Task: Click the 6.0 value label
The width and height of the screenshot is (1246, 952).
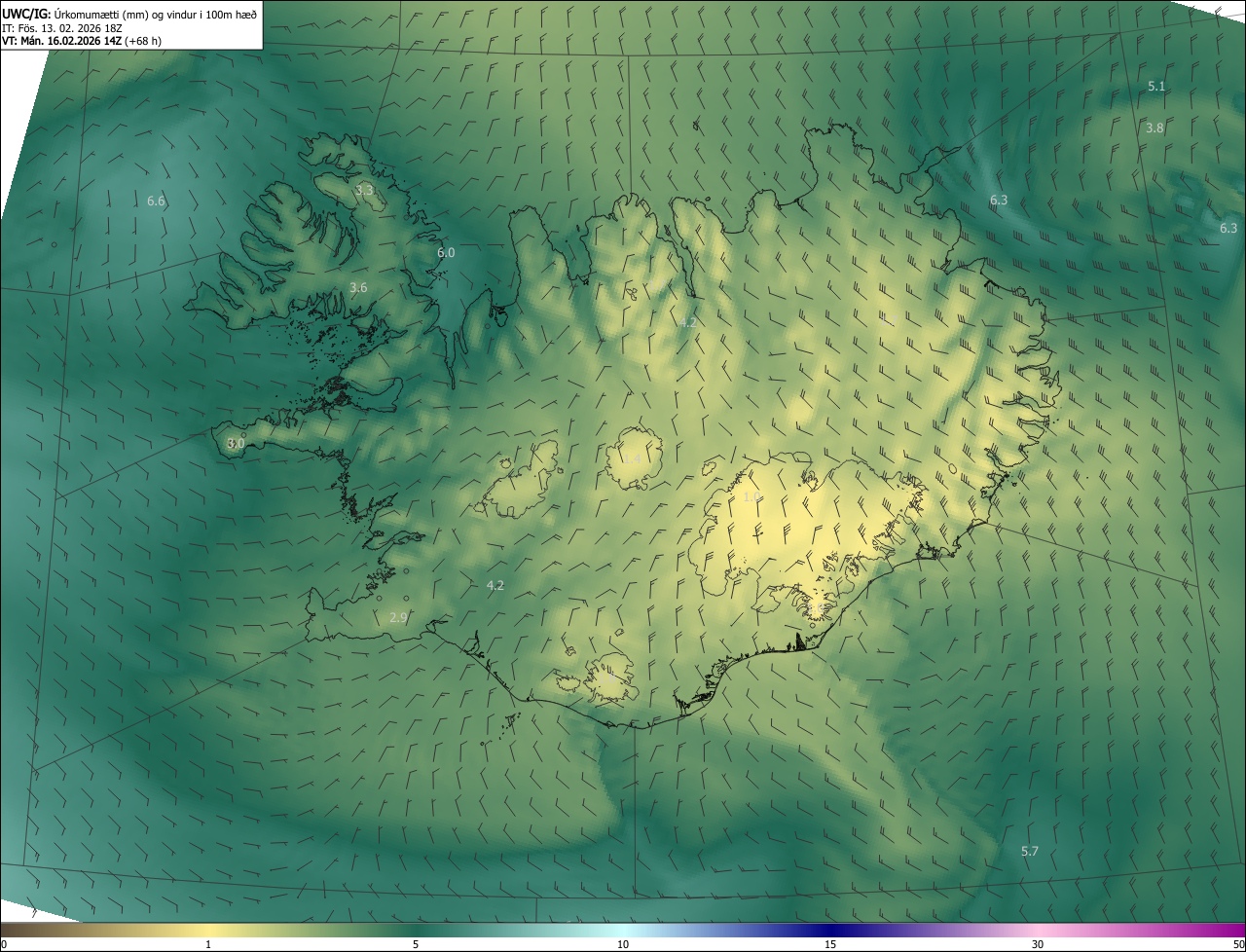Action: click(446, 253)
